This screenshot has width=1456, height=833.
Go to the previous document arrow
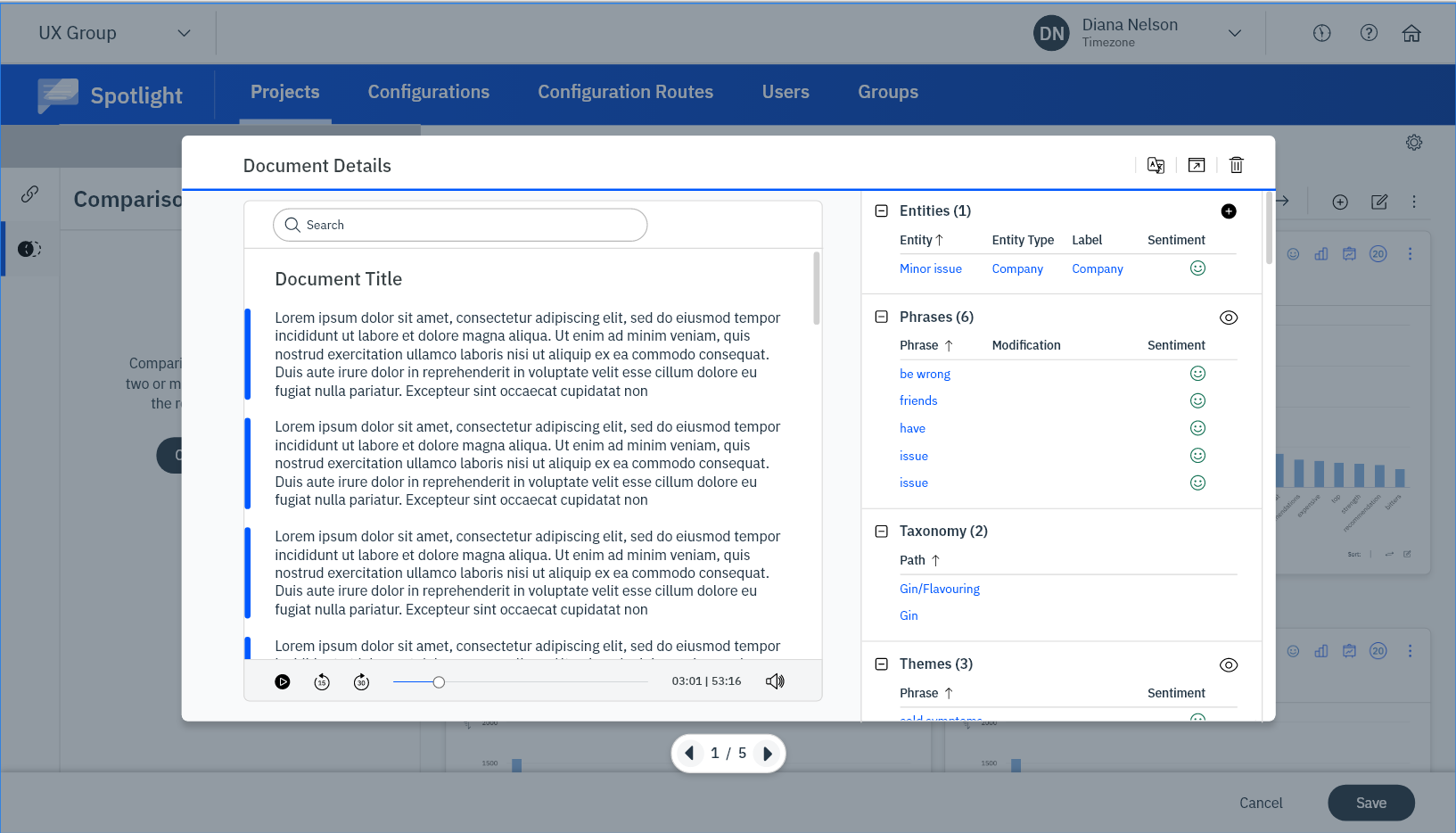click(689, 754)
